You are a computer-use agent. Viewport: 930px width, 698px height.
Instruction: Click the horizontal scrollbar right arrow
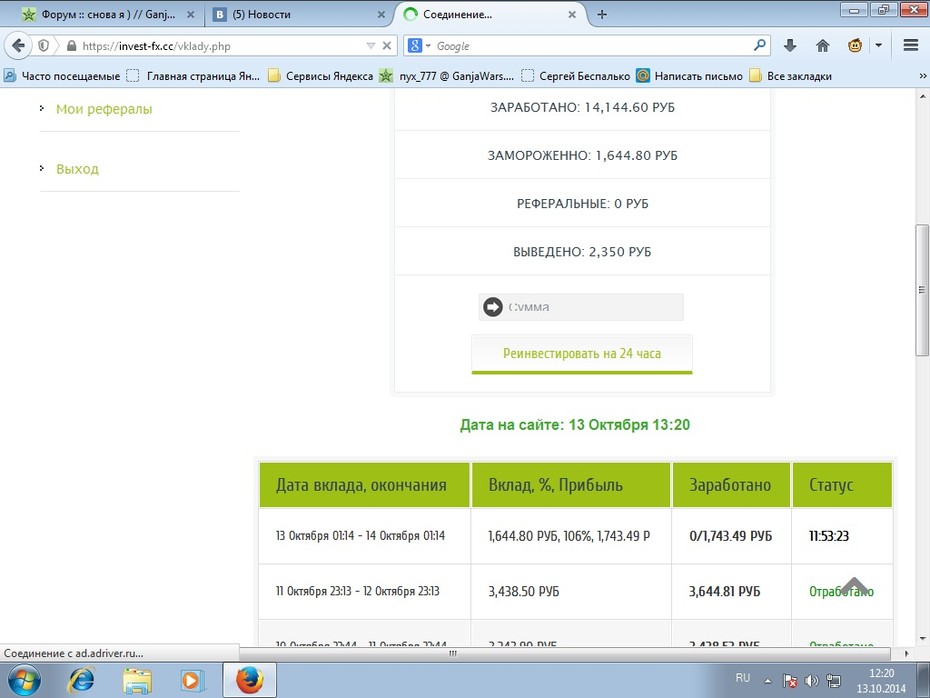906,654
